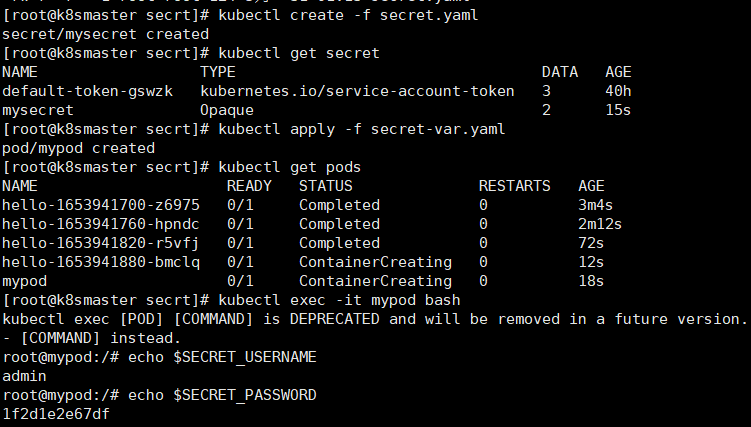Click the TYPE column header in secrets table
Image resolution: width=751 pixels, height=427 pixels.
217,72
